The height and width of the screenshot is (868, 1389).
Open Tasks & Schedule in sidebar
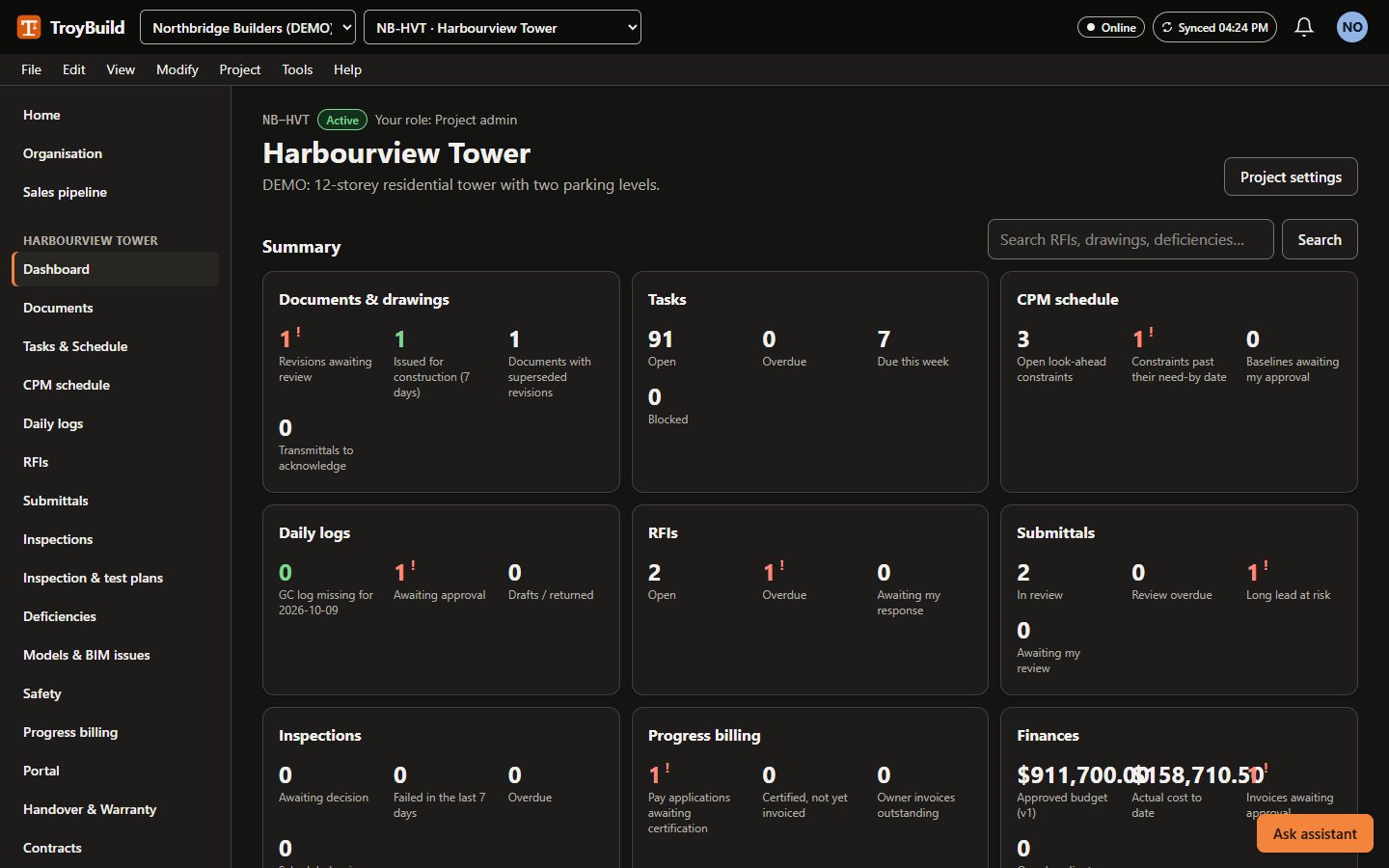[116, 346]
